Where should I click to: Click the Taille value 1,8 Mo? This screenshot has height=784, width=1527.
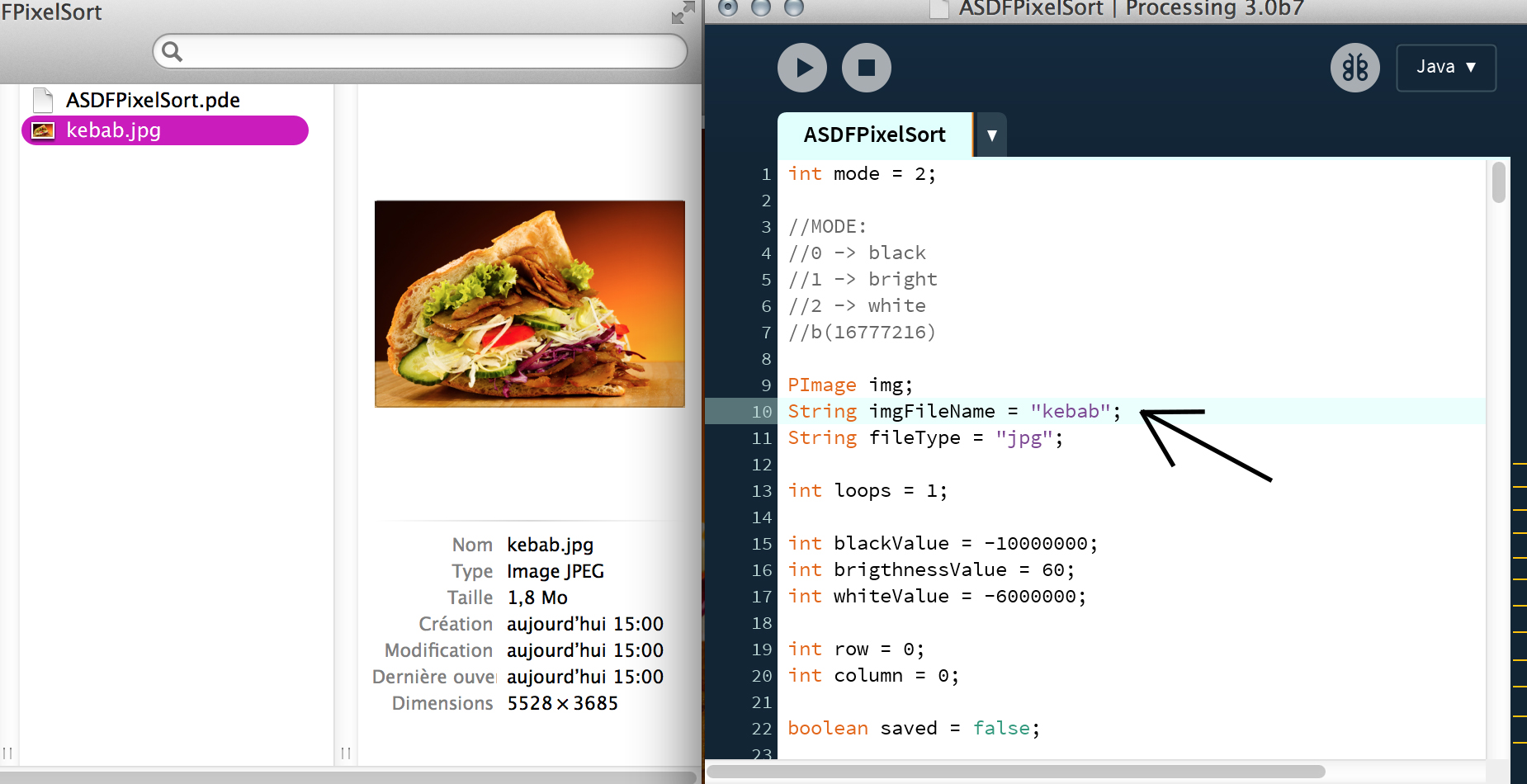537,598
